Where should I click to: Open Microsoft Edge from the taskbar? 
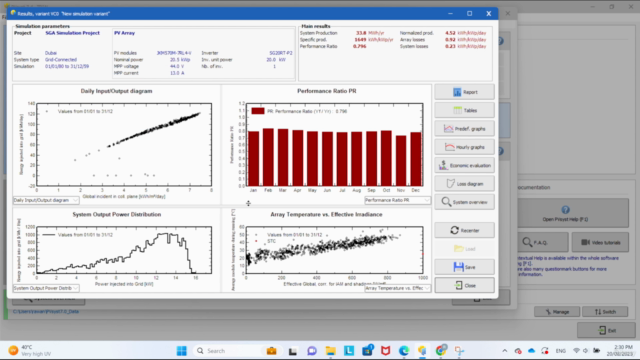click(x=404, y=351)
